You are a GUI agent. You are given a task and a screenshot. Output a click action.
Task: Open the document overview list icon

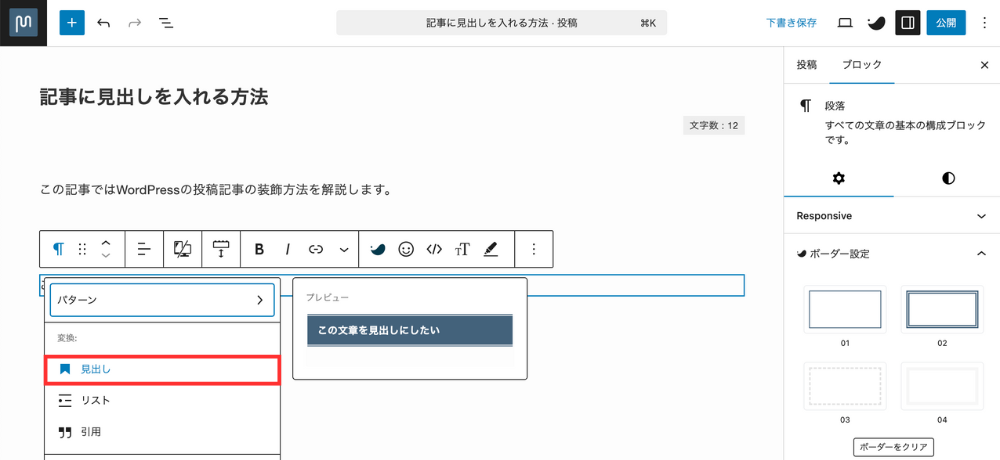click(166, 22)
